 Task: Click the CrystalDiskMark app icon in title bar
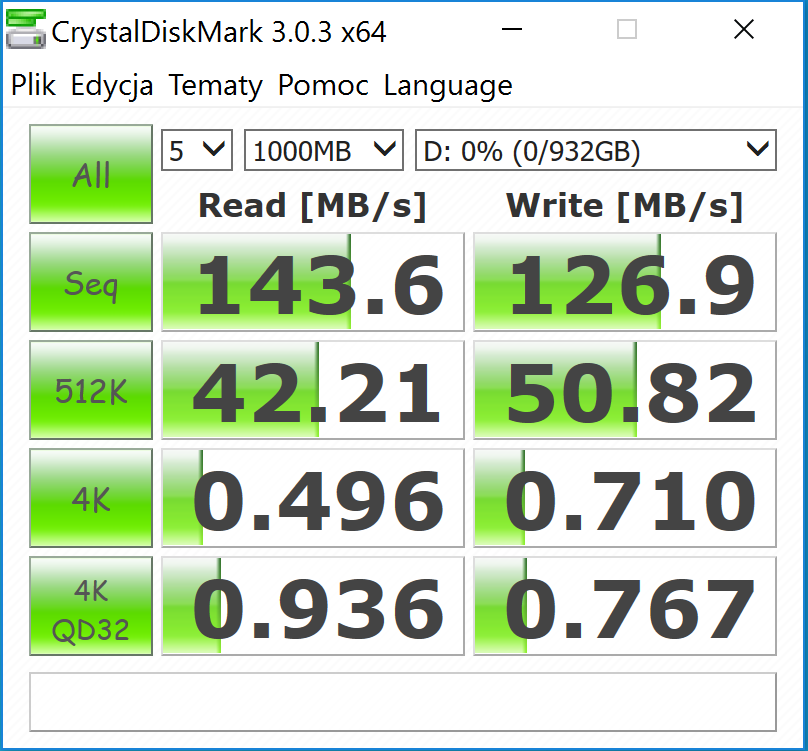pos(26,30)
